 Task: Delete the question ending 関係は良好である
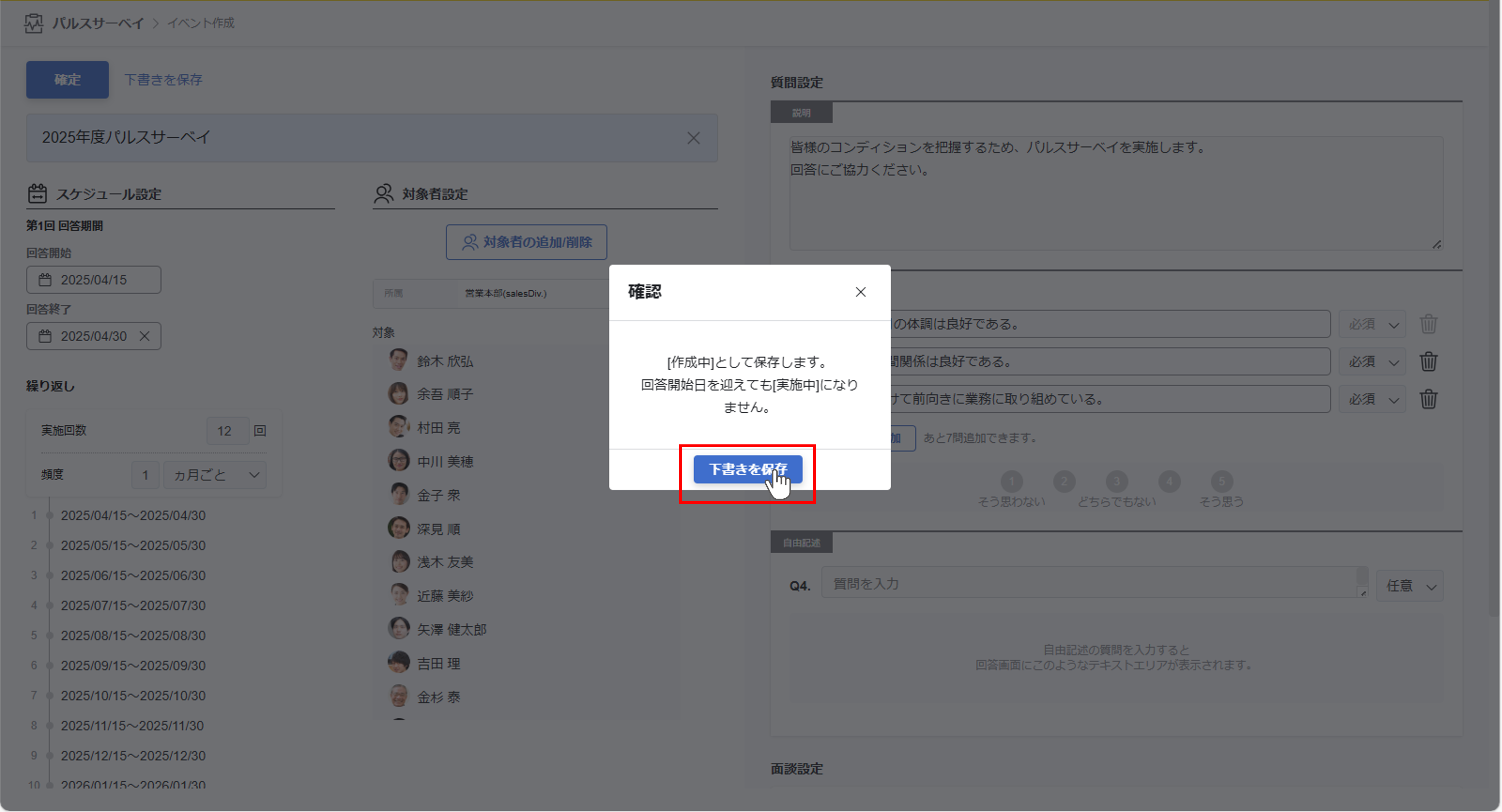pyautogui.click(x=1429, y=362)
